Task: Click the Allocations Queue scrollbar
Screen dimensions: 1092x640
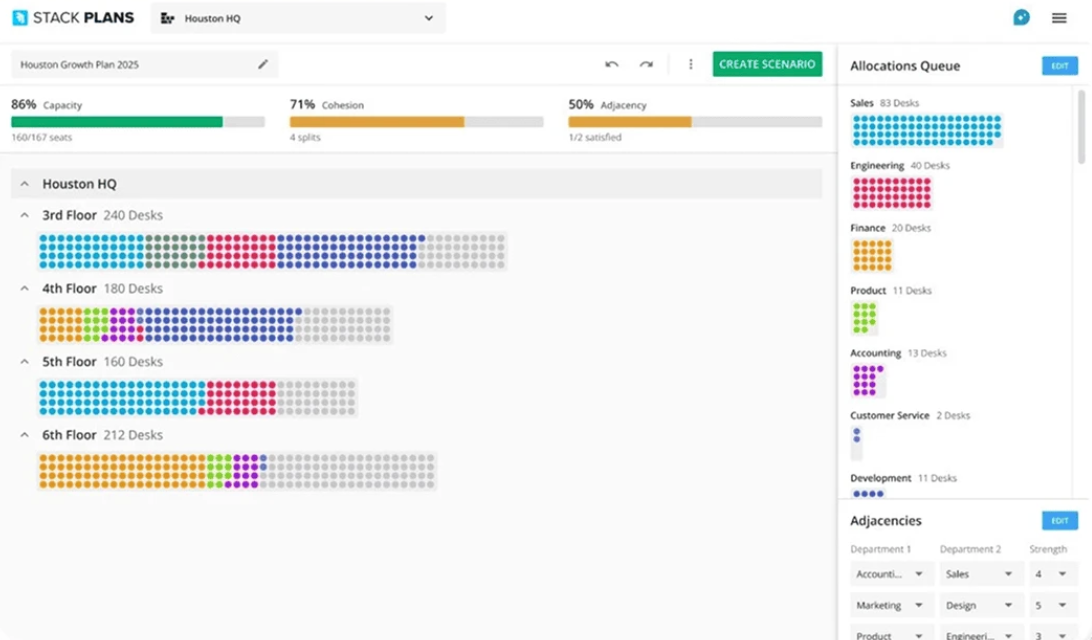Action: pos(1081,127)
